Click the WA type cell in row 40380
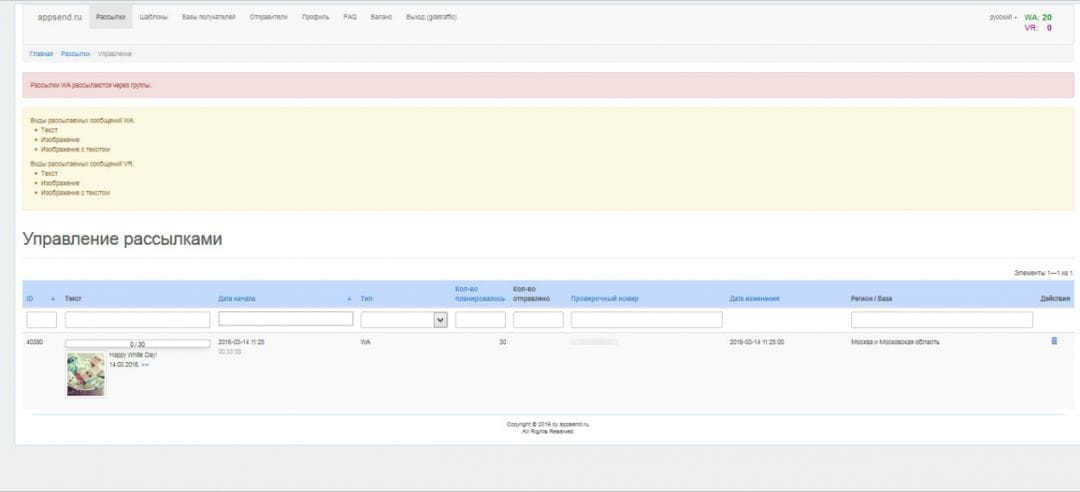The image size is (1080, 492). (x=365, y=342)
